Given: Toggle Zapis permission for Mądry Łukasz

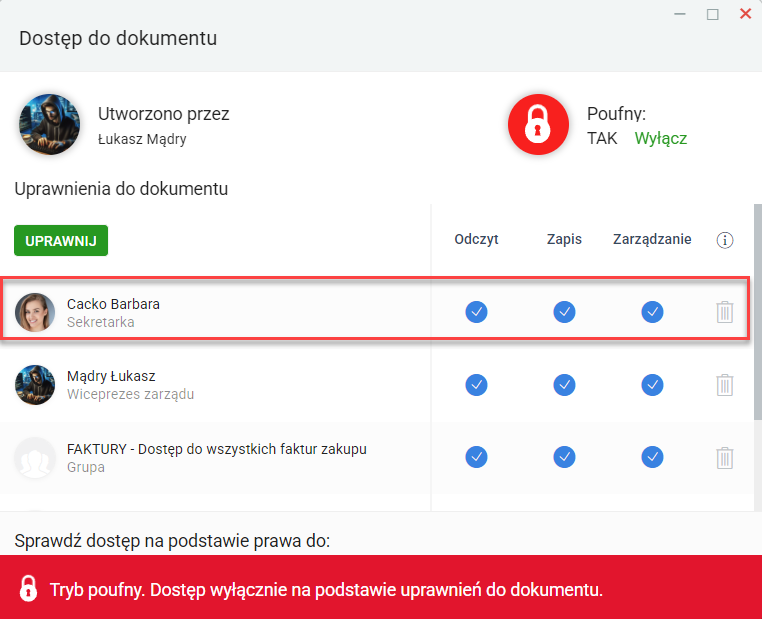Looking at the screenshot, I should tap(564, 385).
